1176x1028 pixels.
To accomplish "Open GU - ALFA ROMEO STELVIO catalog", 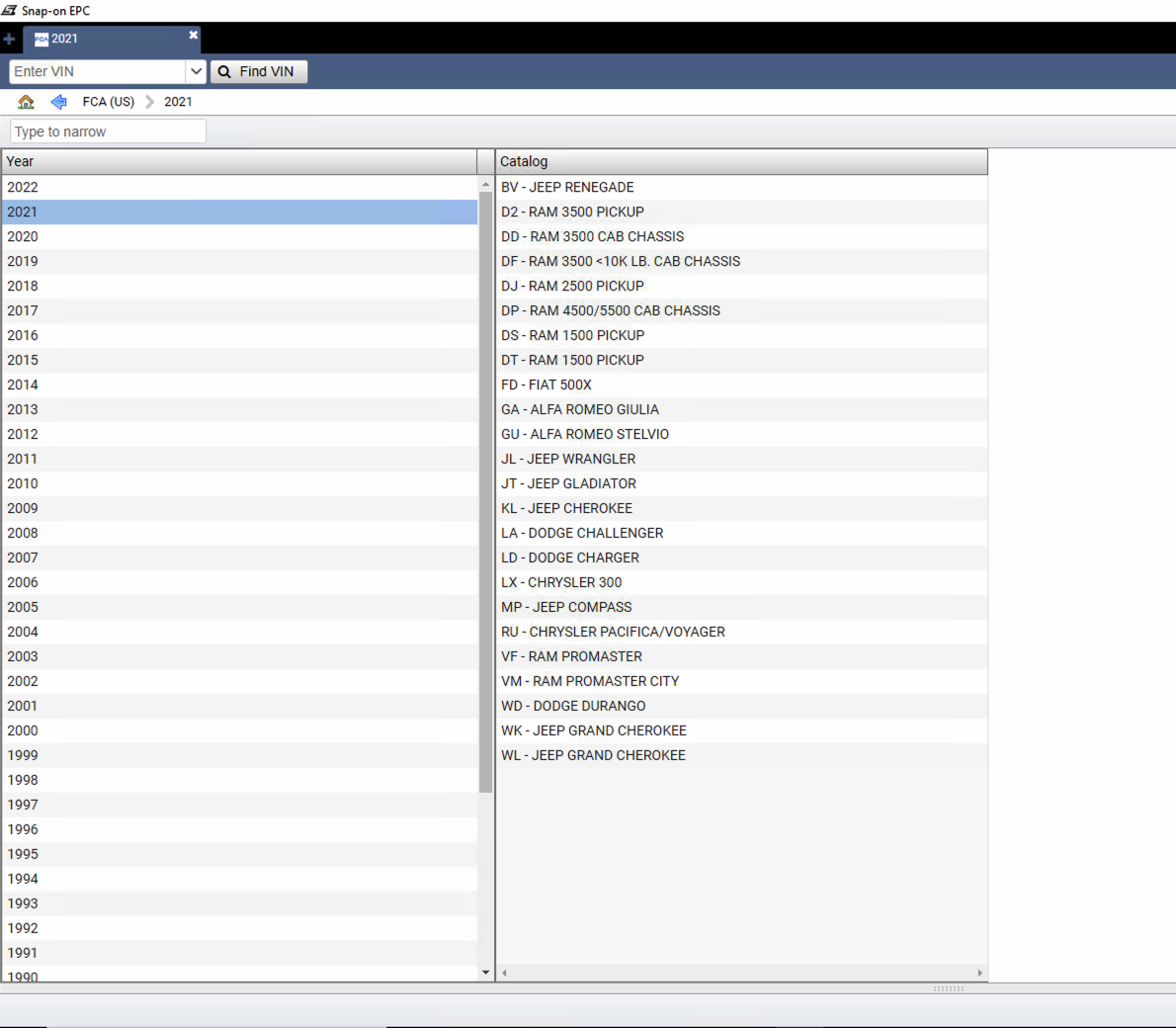I will [742, 435].
